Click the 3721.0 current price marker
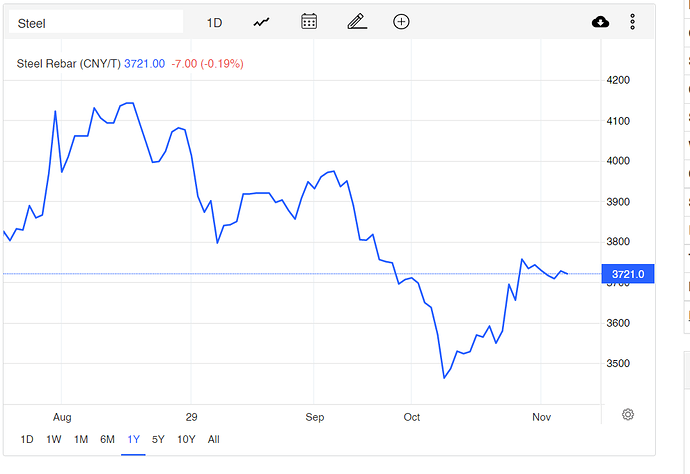690x474 pixels. click(x=628, y=273)
